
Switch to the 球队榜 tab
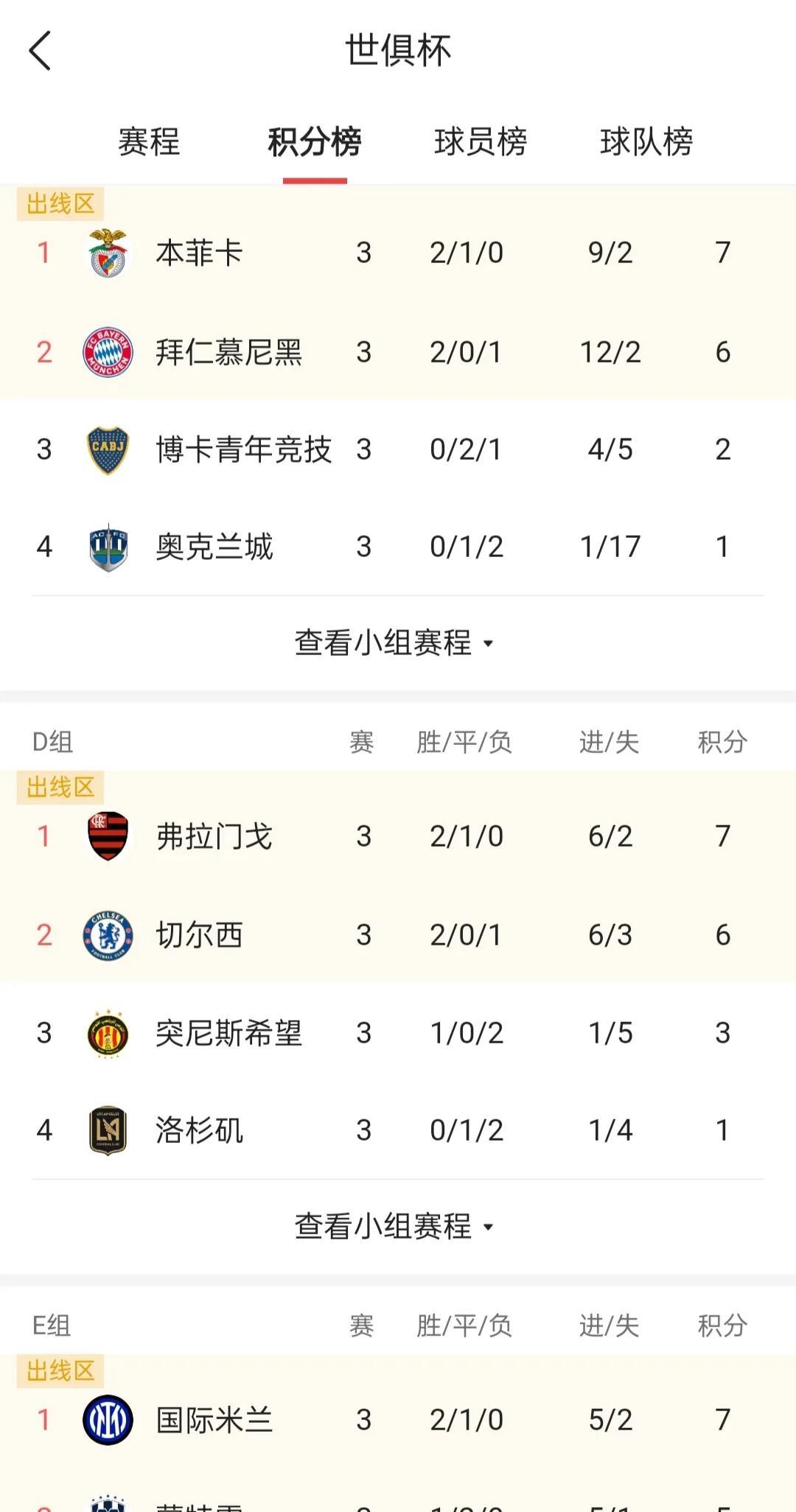pos(646,141)
